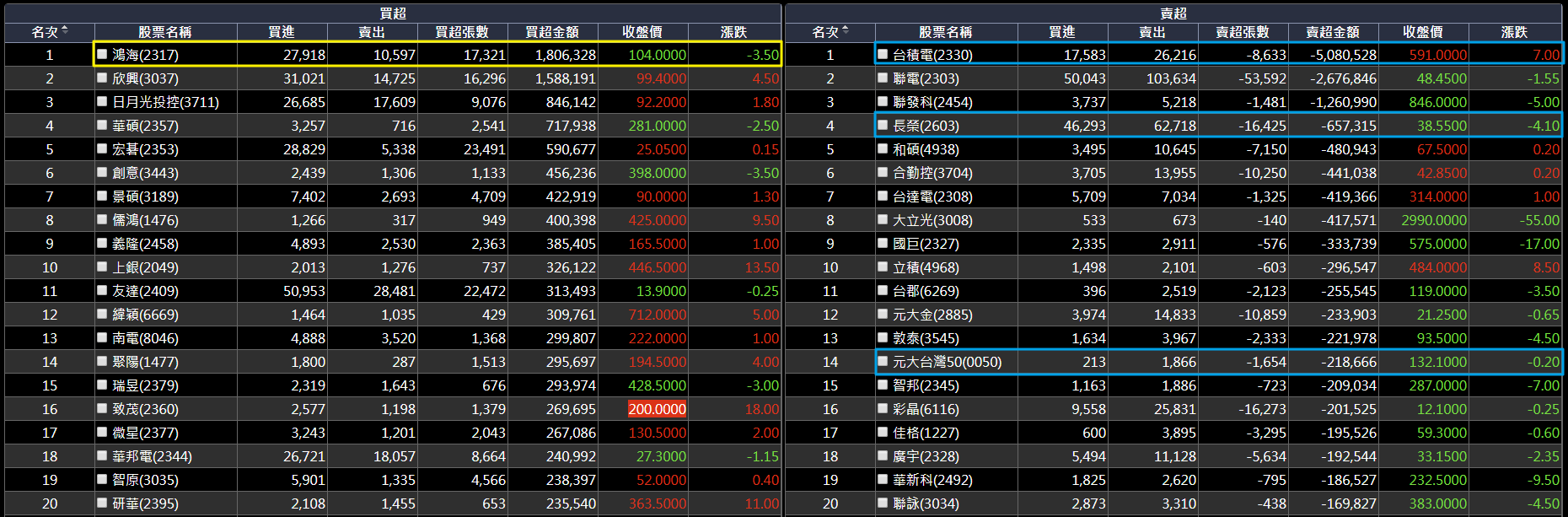Select the 敦泰(3545) row name
Screen dimensions: 1568x517
926,338
